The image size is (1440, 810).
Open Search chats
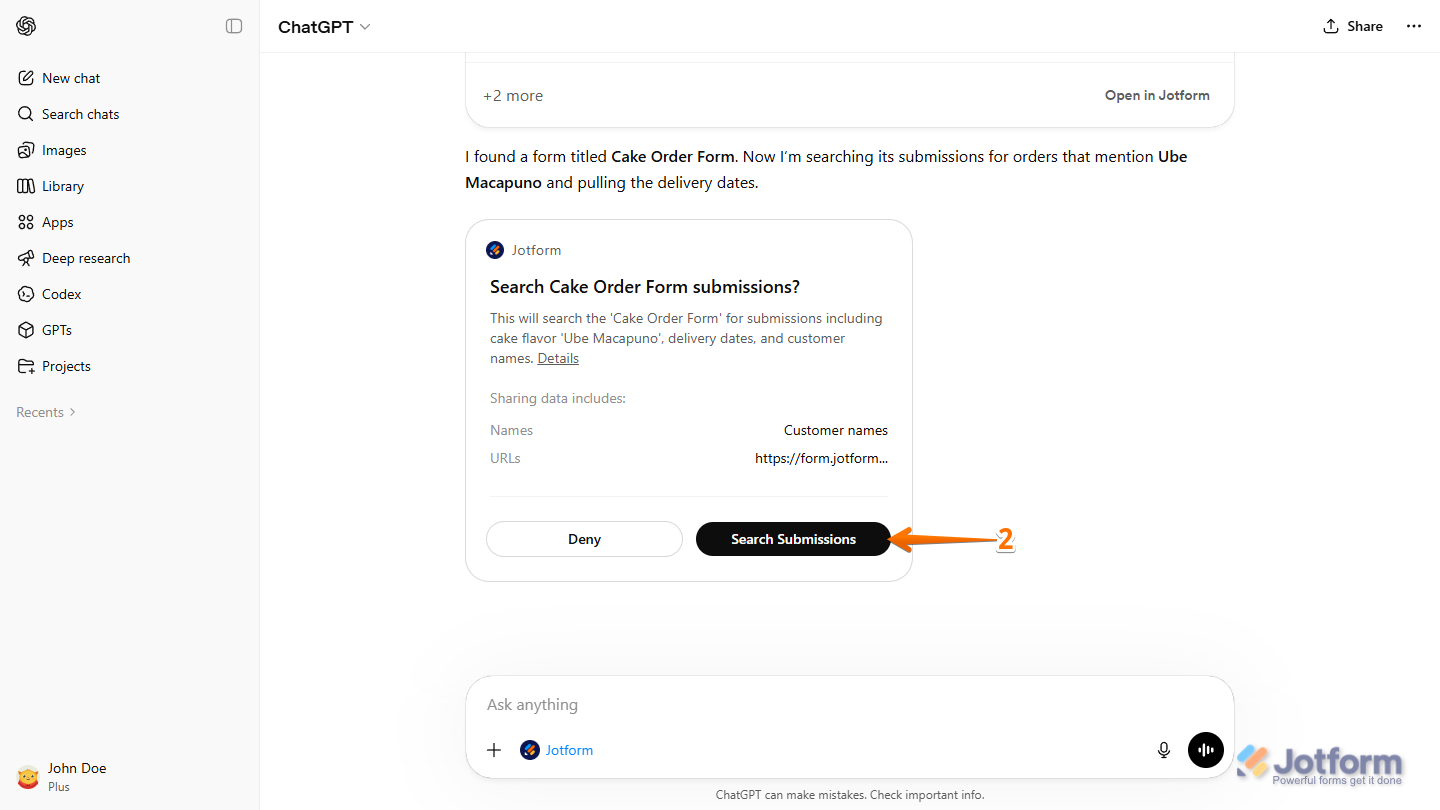[79, 113]
